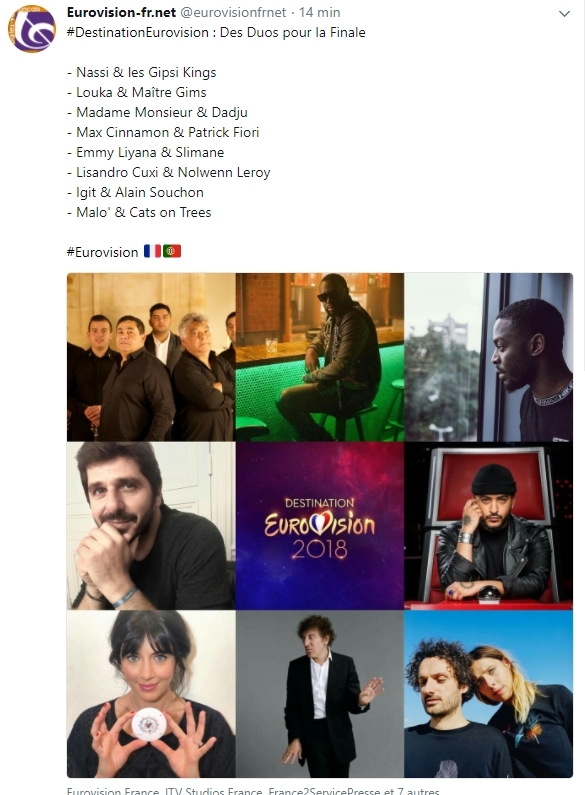Open the Destination Eurovision 2018 logo image
This screenshot has width=585, height=795.
click(x=320, y=525)
